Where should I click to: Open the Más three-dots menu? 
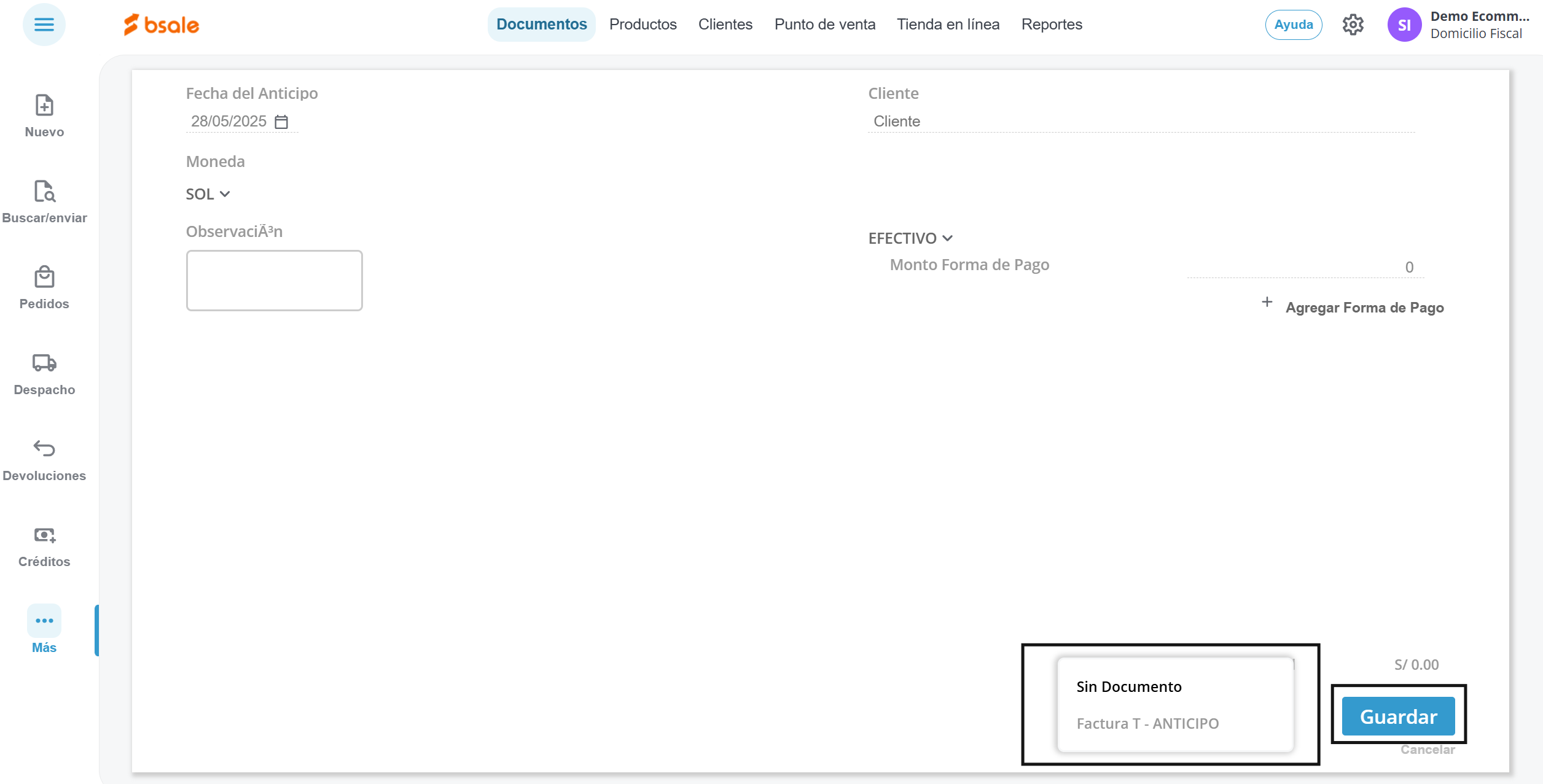click(44, 621)
